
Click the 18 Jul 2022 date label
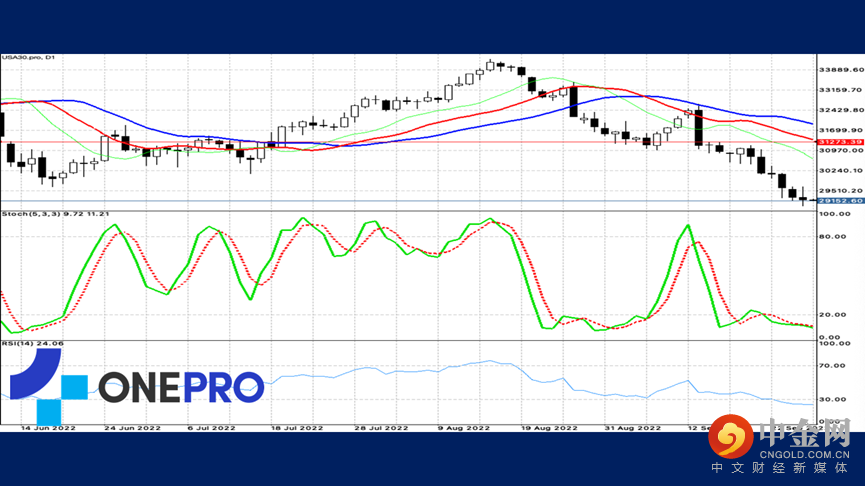pyautogui.click(x=296, y=428)
